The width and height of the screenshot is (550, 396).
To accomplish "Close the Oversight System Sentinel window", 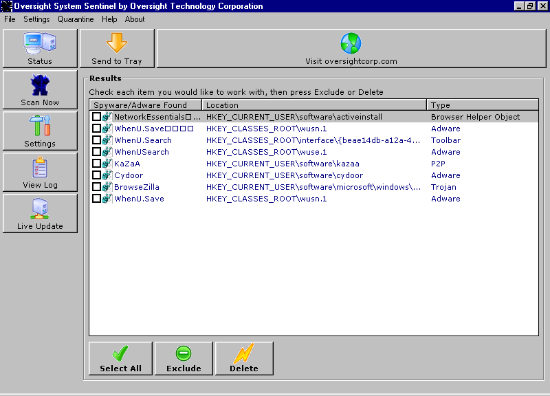I will click(x=542, y=6).
